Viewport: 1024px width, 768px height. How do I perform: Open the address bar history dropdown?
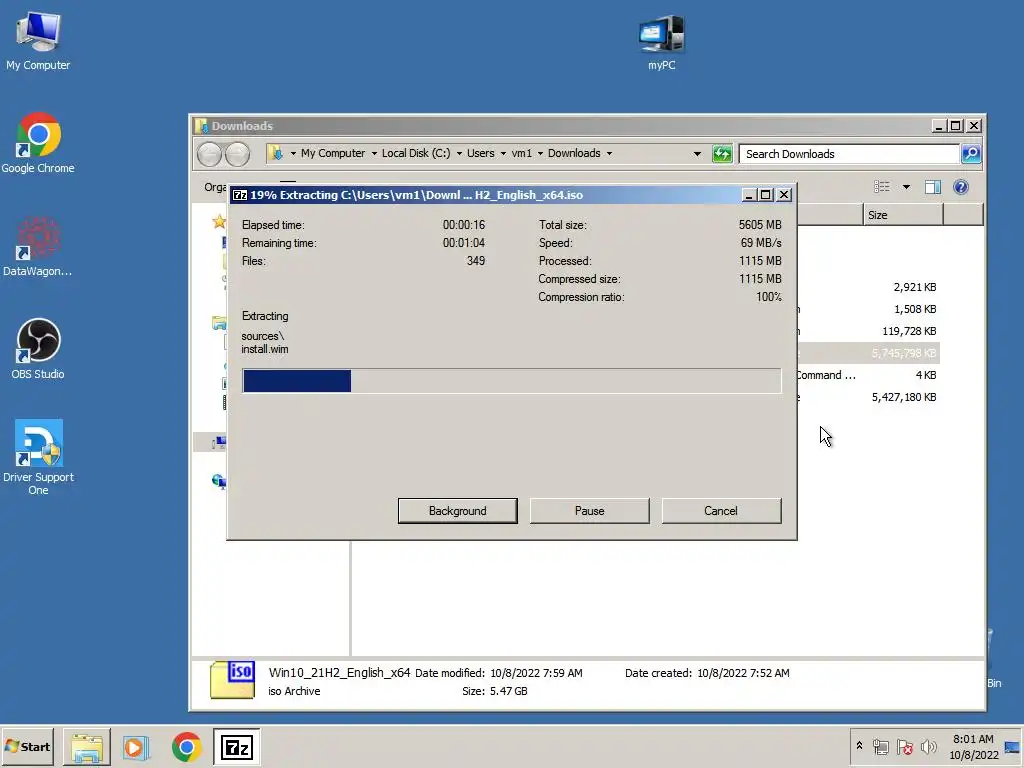[x=697, y=154]
